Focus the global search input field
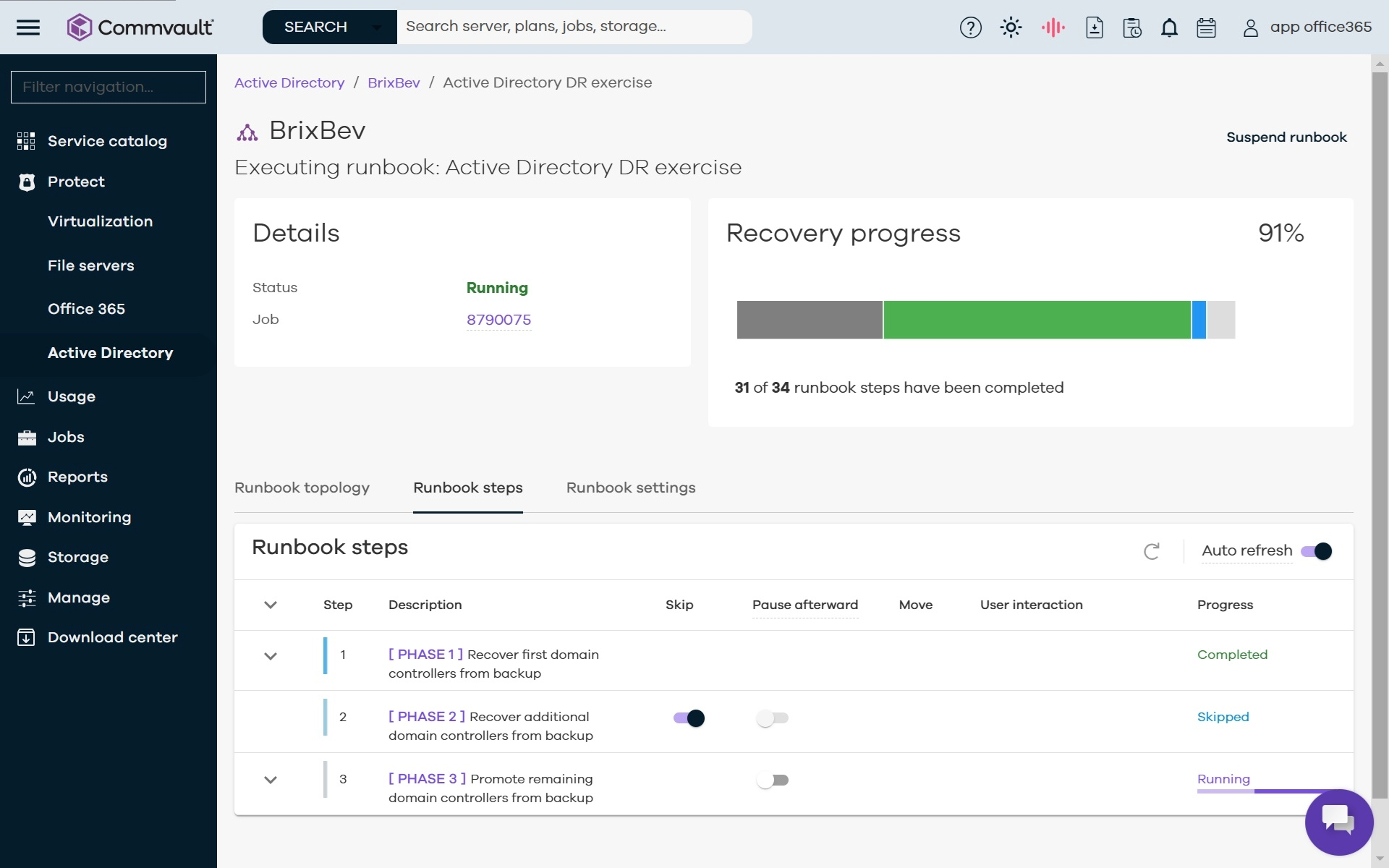Image resolution: width=1389 pixels, height=868 pixels. [x=574, y=27]
